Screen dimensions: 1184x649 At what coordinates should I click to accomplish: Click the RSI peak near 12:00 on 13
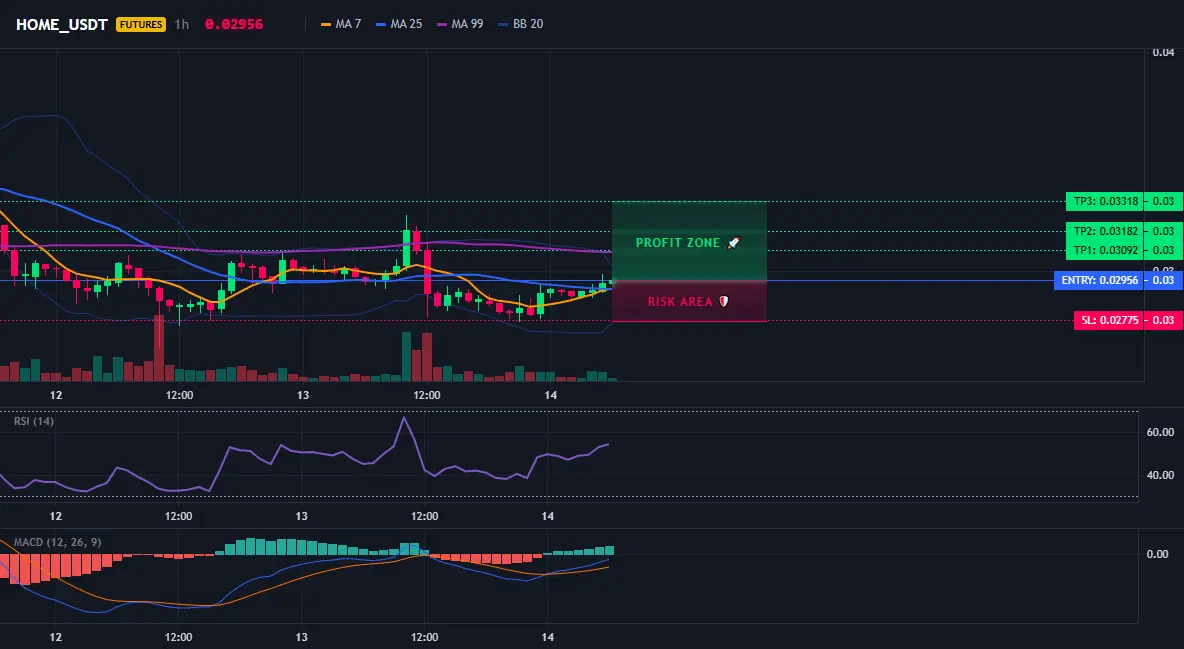(x=404, y=418)
